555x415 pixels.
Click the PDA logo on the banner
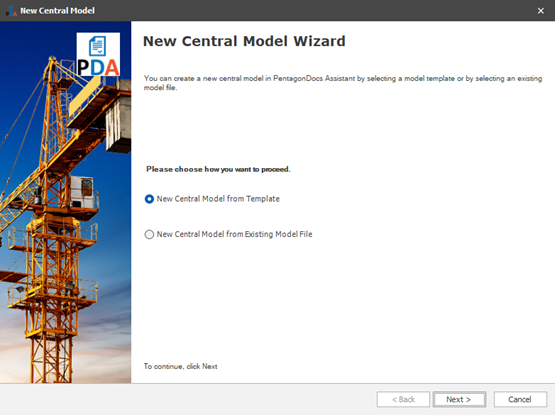click(98, 54)
